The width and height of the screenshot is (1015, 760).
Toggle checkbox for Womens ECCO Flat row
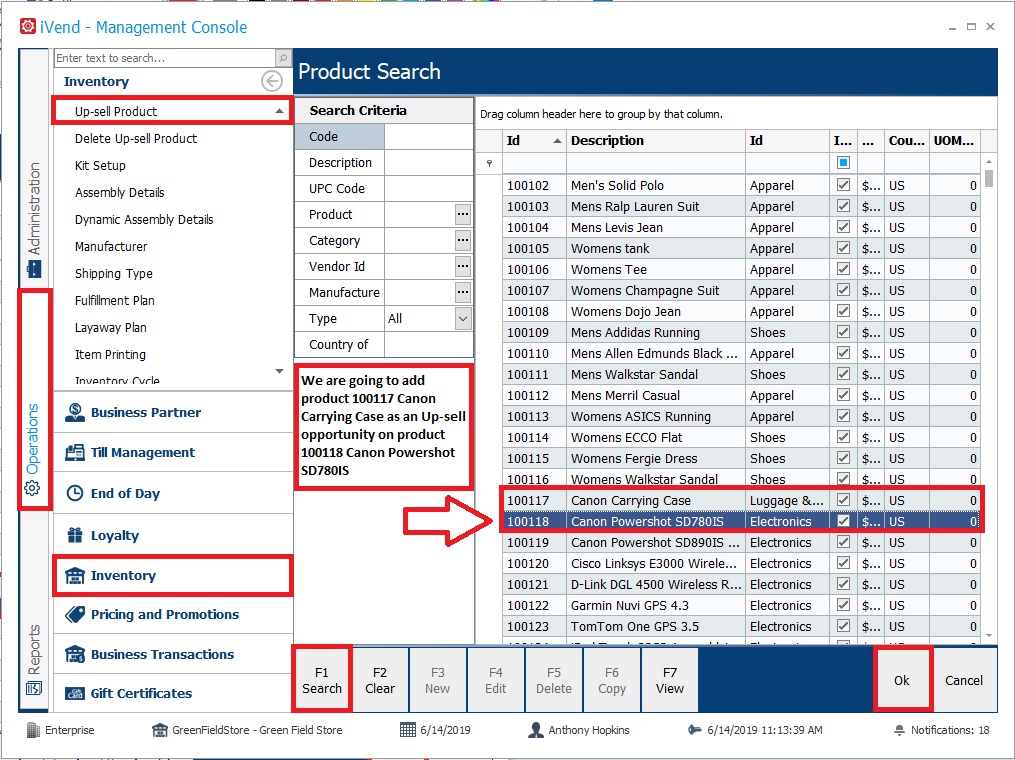[843, 437]
